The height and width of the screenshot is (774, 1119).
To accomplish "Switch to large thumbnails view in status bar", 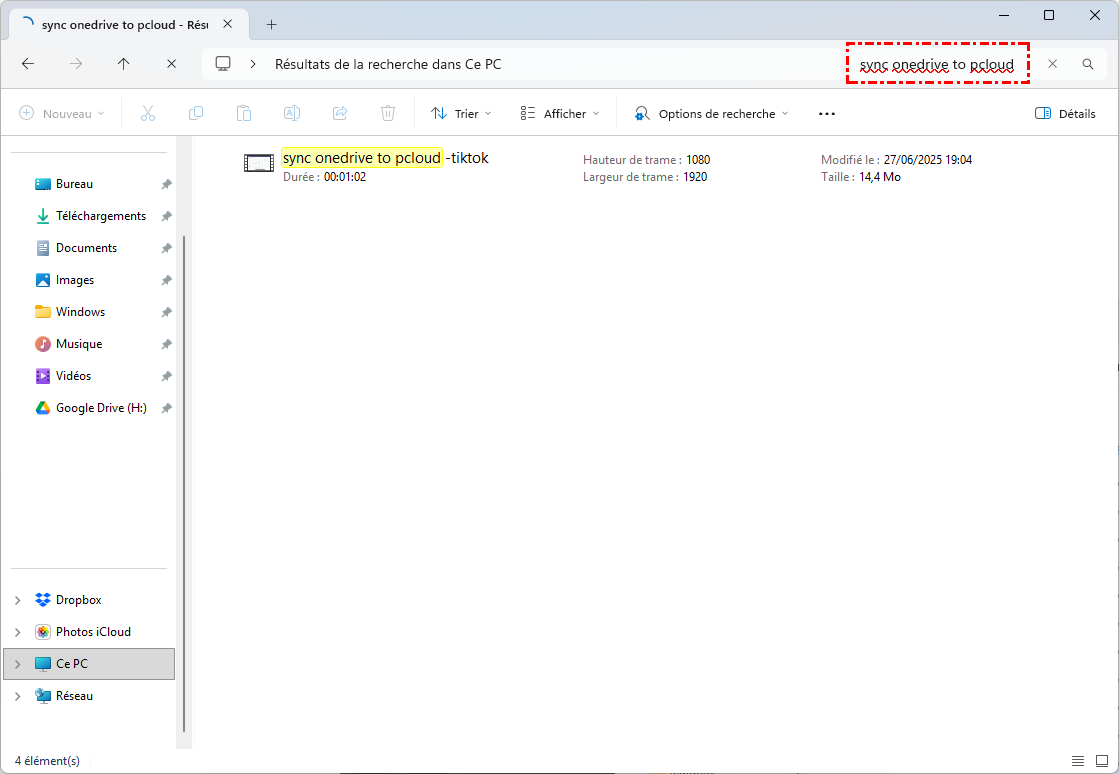I will click(1101, 761).
